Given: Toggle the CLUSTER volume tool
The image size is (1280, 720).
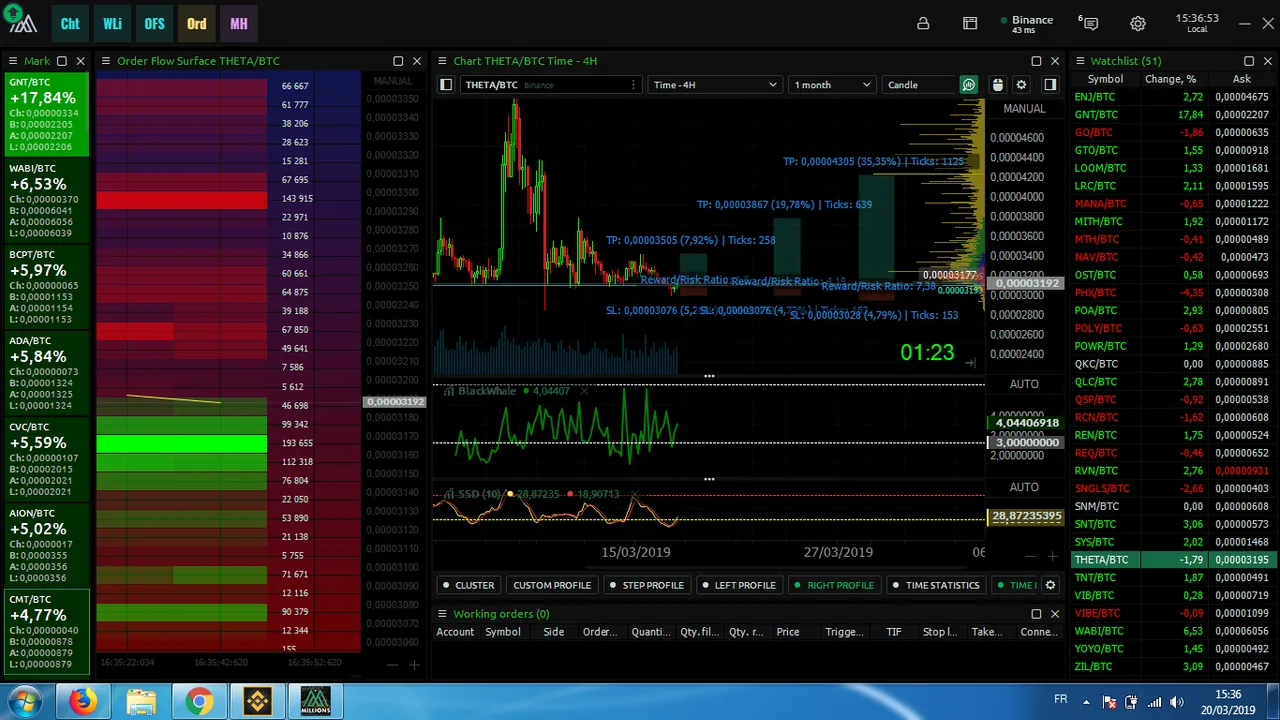Looking at the screenshot, I should (x=467, y=585).
